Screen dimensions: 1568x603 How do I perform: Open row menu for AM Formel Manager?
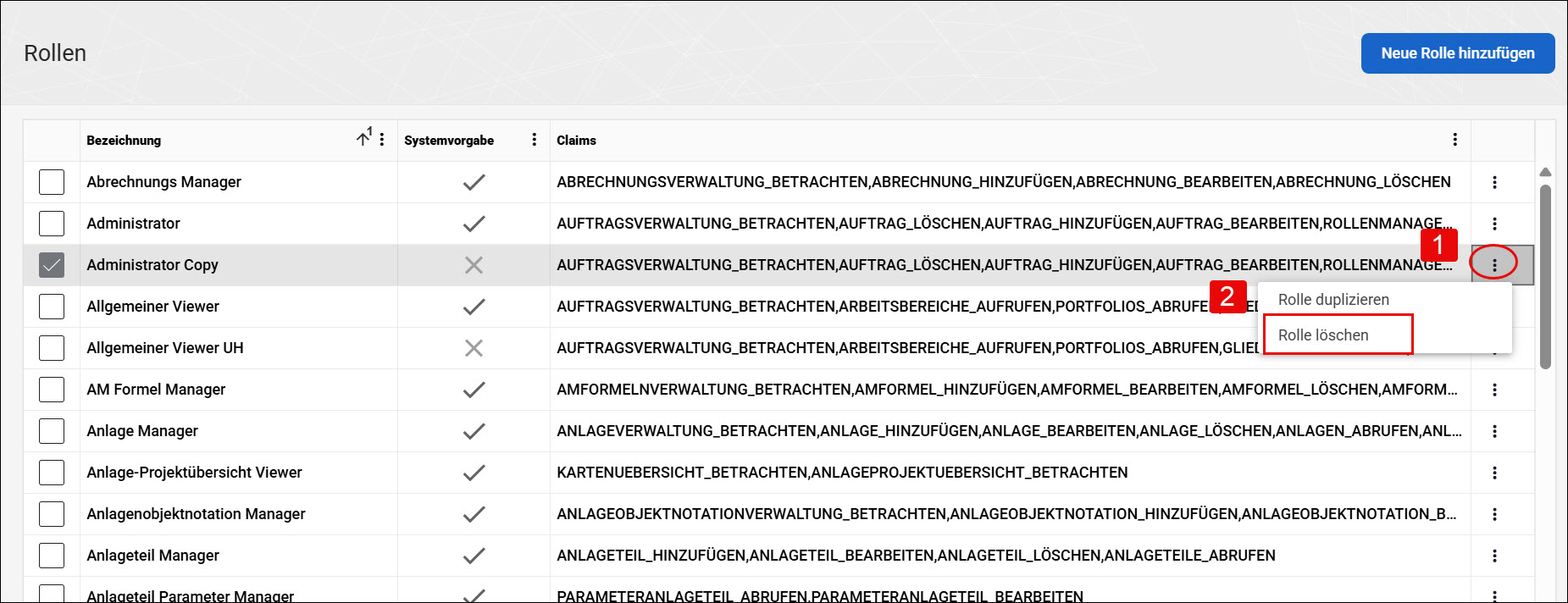point(1494,390)
